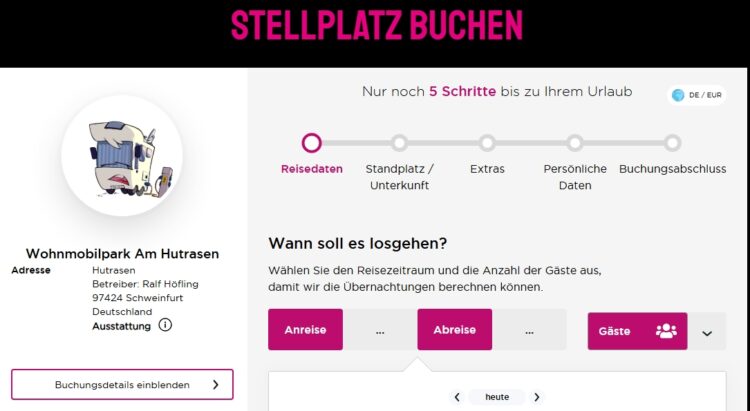This screenshot has width=750, height=411.
Task: Click the Wohnmobilpark camper logo image
Action: (x=122, y=156)
